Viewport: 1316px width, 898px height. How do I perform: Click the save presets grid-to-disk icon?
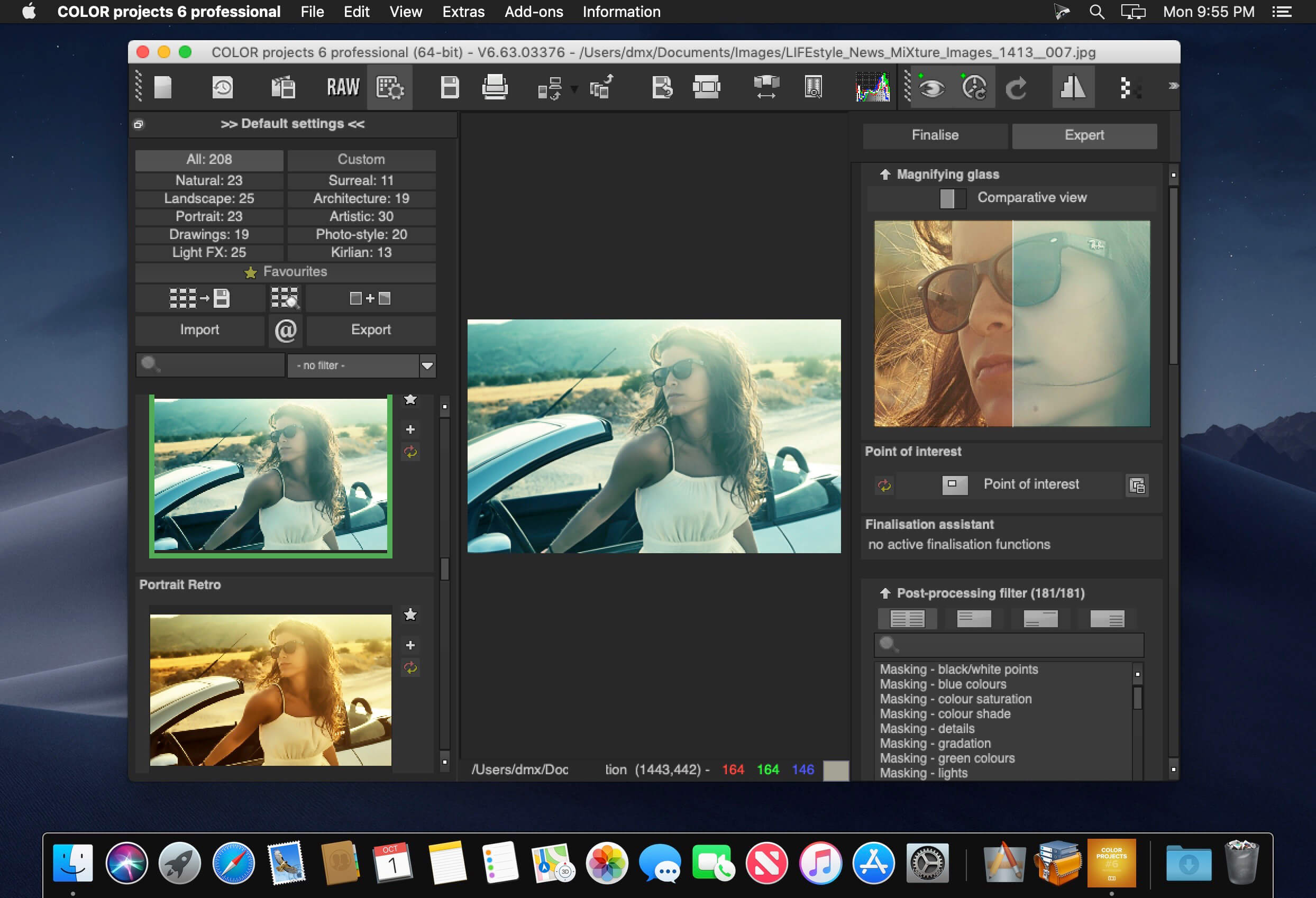click(x=200, y=298)
